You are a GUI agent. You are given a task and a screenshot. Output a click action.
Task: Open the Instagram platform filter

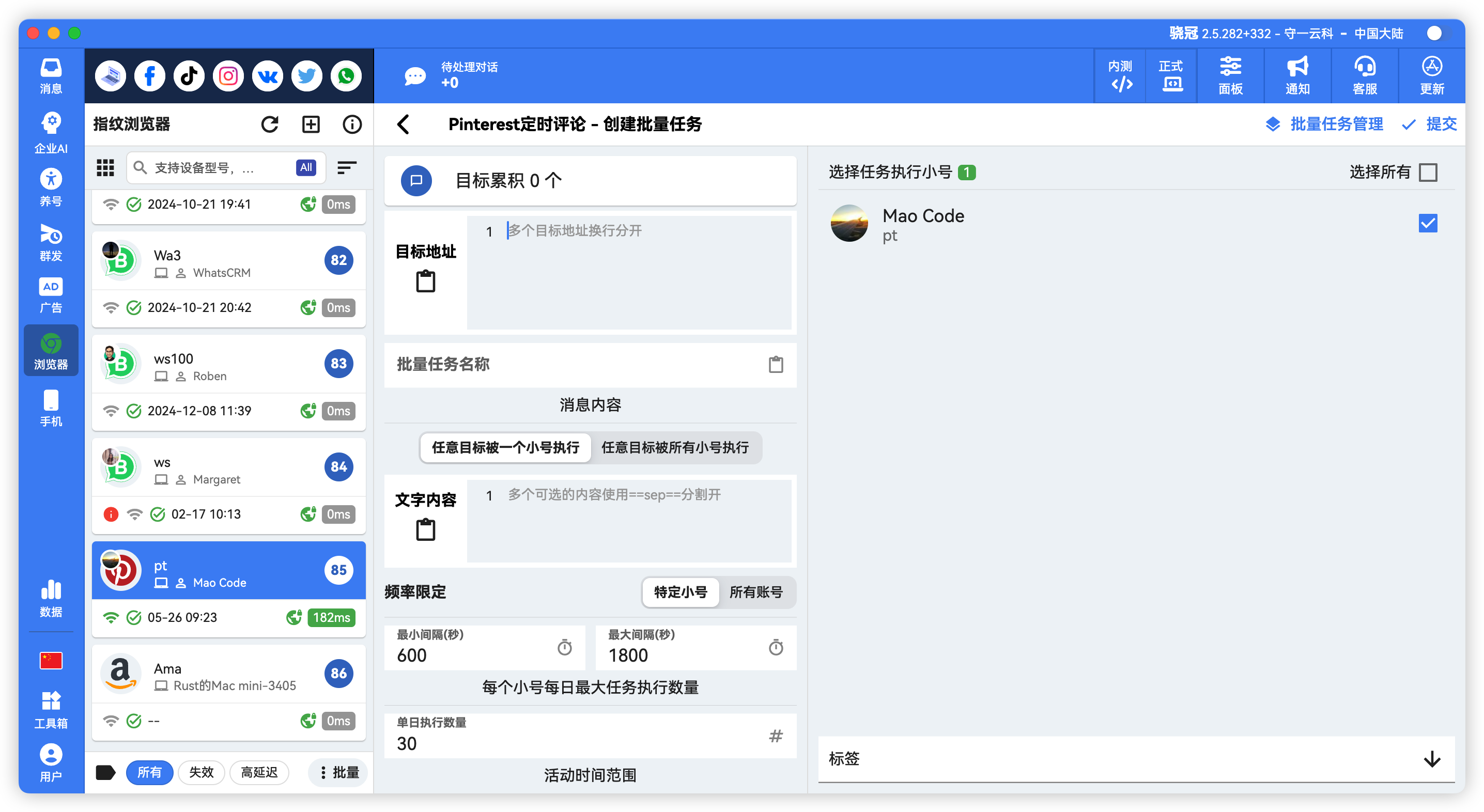click(x=227, y=75)
